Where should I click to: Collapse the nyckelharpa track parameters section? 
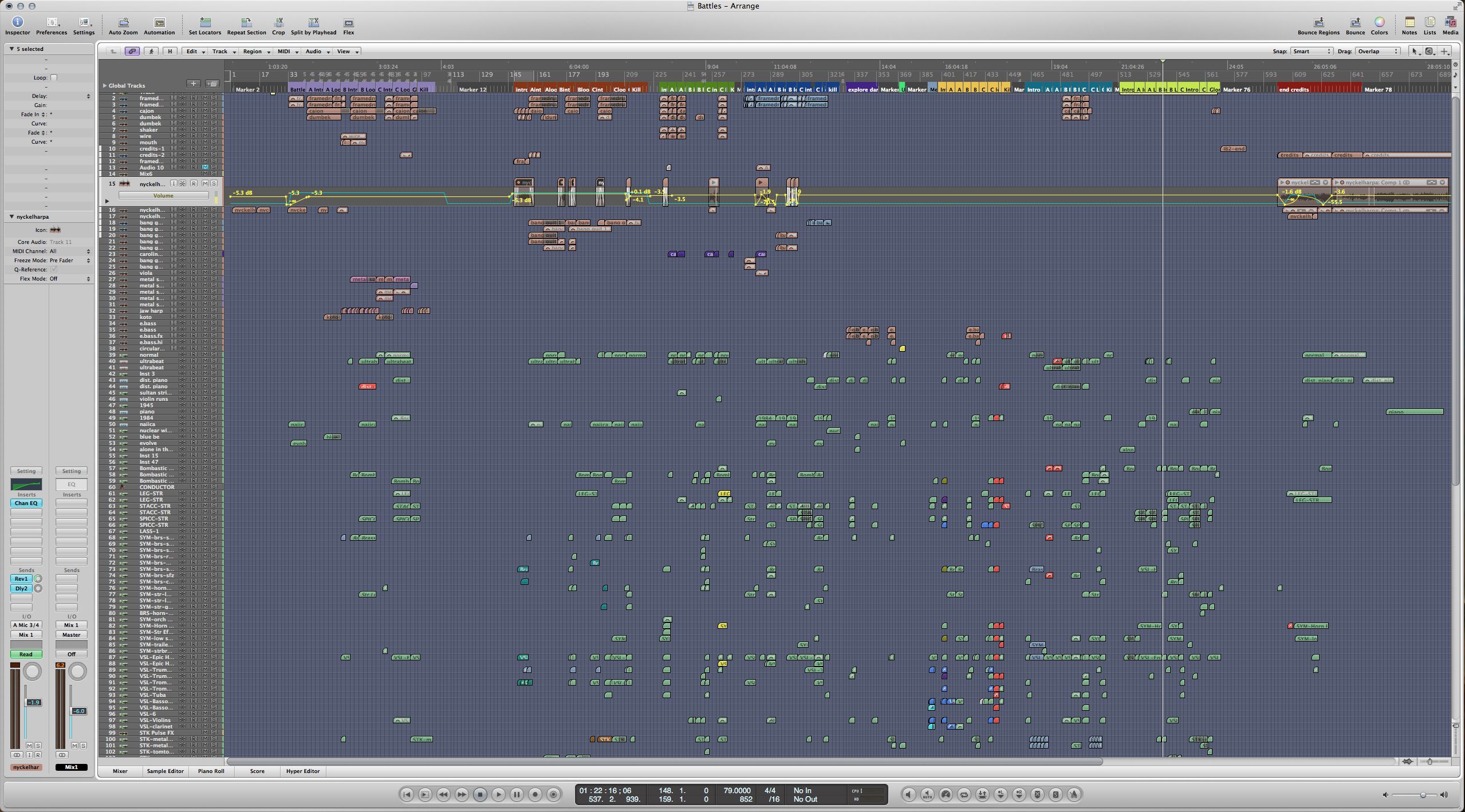point(11,217)
